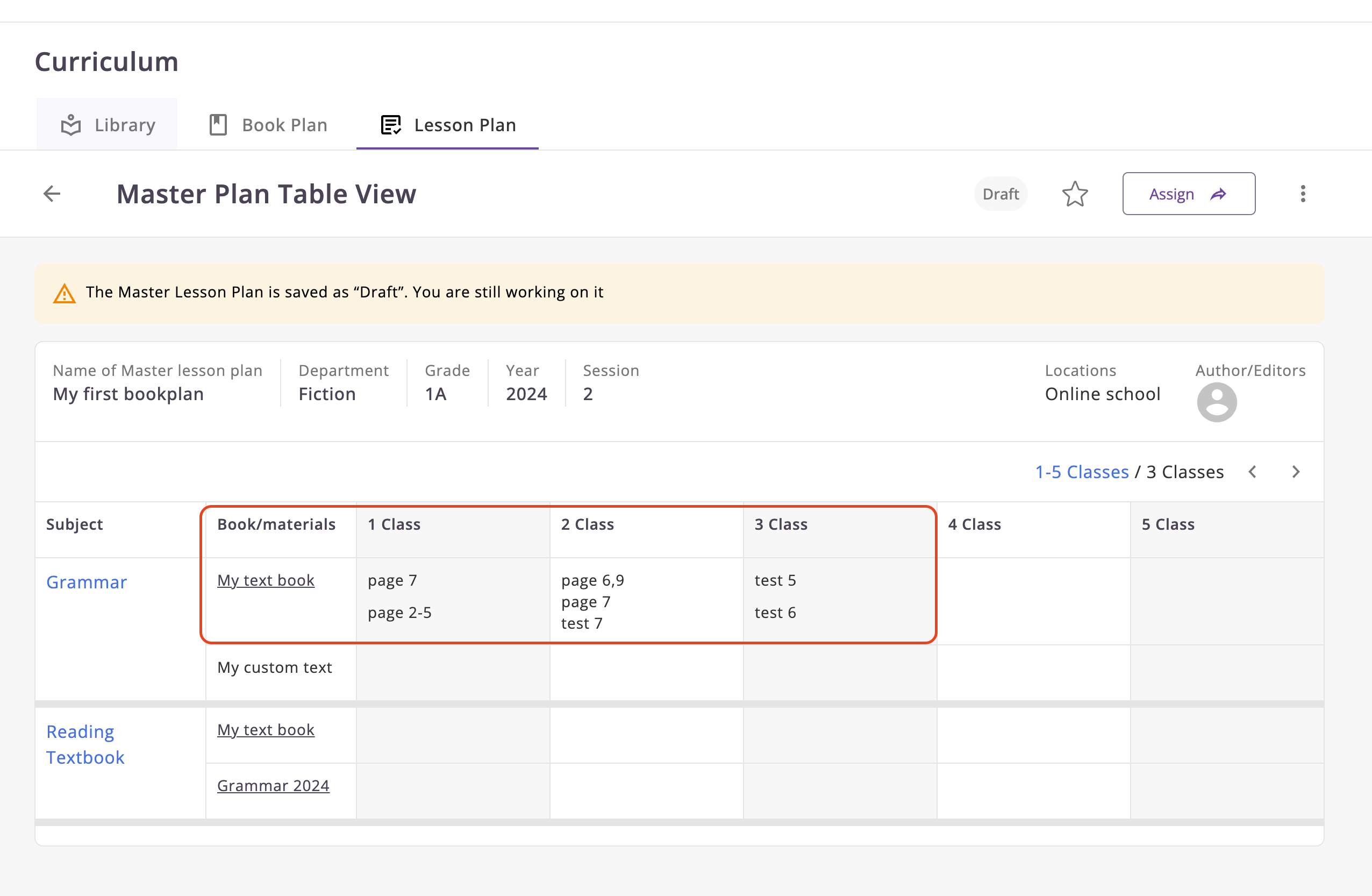Star the master plan as favorite

coord(1075,194)
